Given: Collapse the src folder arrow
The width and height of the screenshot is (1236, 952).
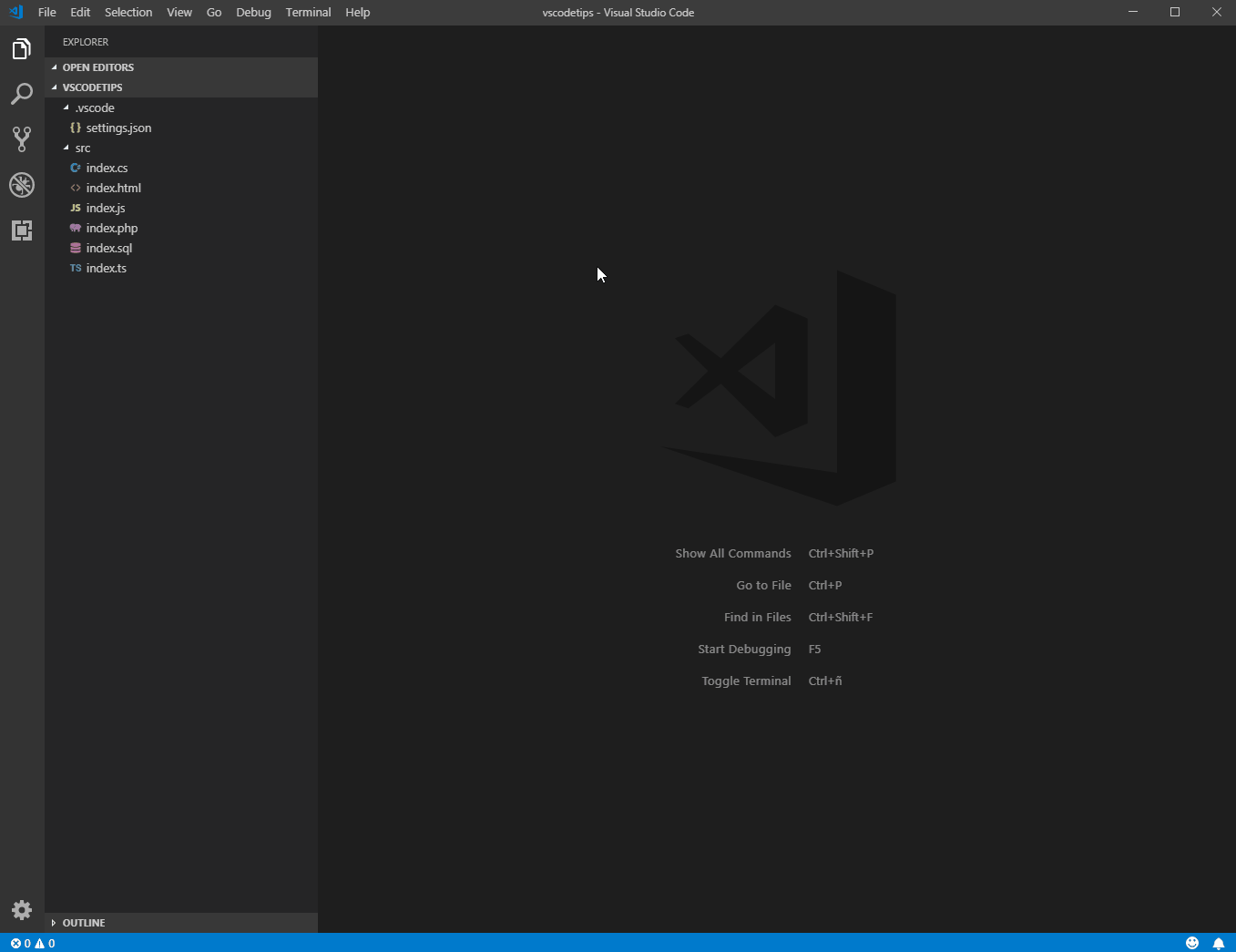Looking at the screenshot, I should point(66,148).
